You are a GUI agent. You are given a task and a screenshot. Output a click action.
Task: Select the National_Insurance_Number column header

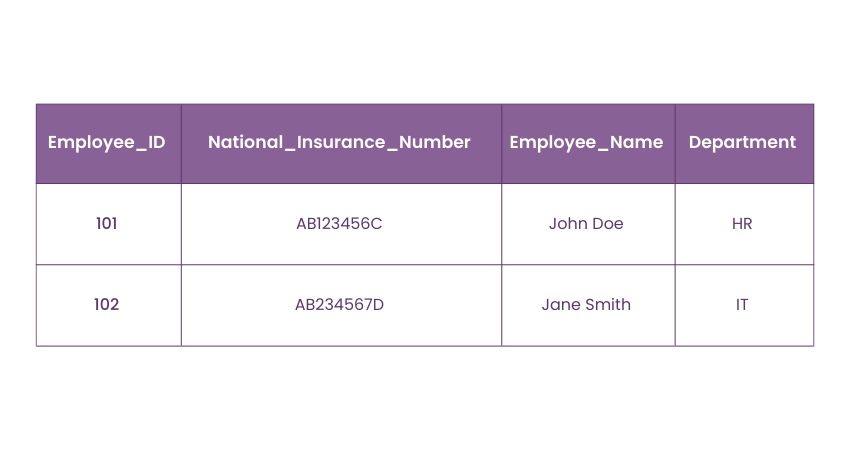339,142
